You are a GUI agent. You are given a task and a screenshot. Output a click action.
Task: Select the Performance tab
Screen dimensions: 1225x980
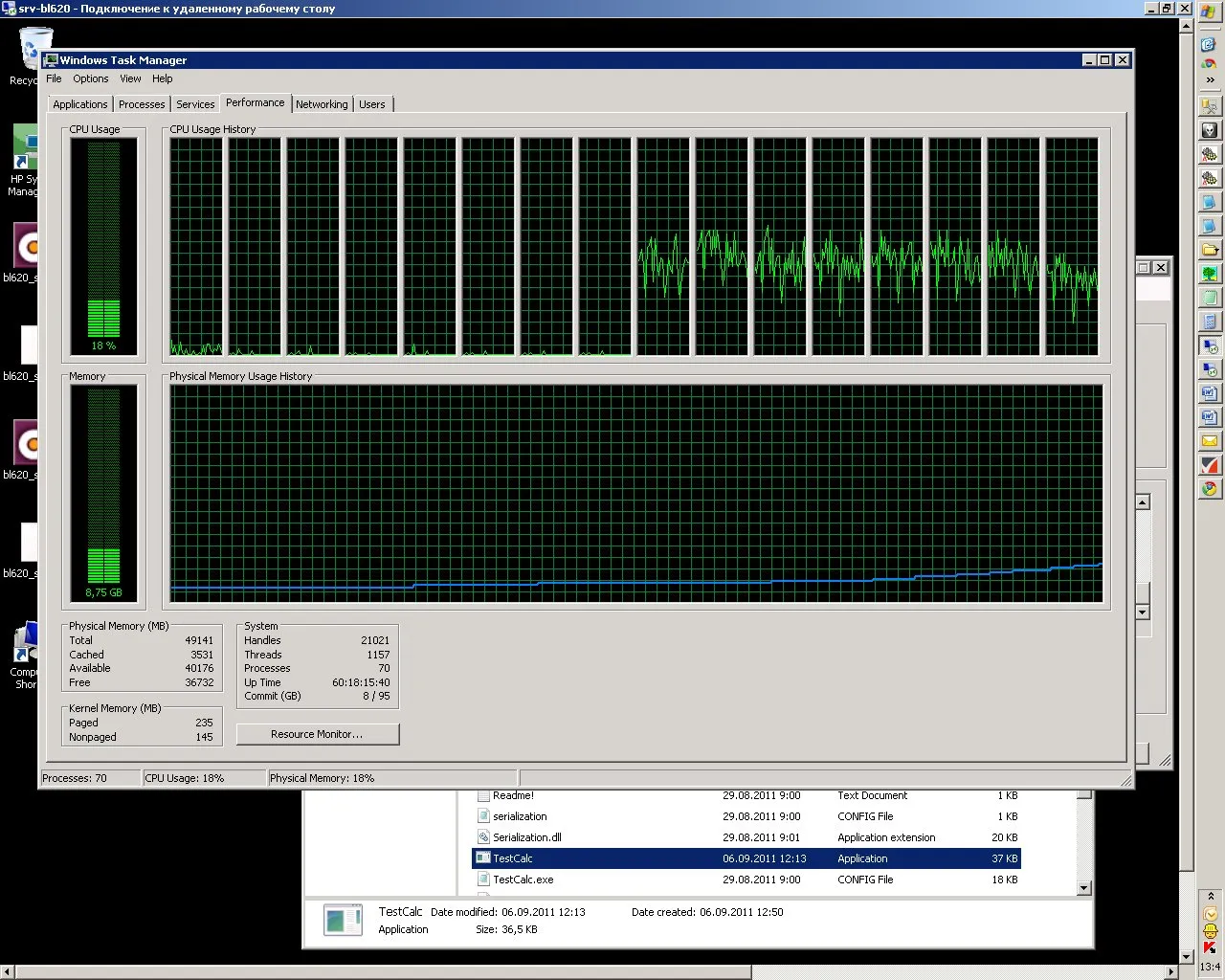click(256, 102)
